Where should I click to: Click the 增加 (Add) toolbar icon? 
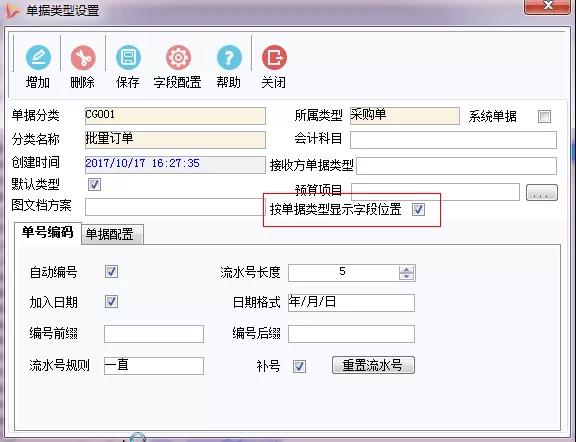[x=38, y=57]
